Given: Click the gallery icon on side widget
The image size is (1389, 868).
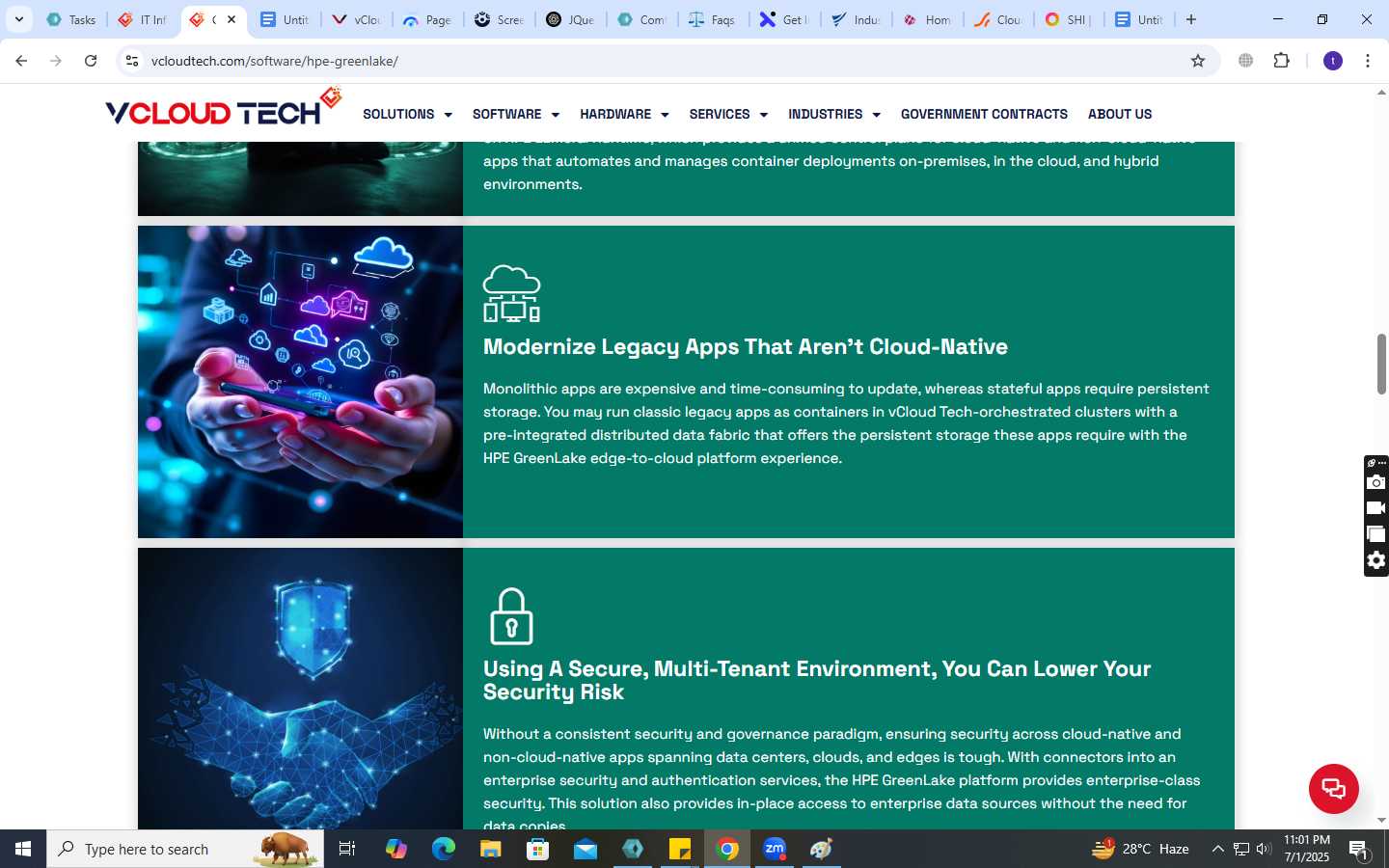Looking at the screenshot, I should [x=1376, y=534].
